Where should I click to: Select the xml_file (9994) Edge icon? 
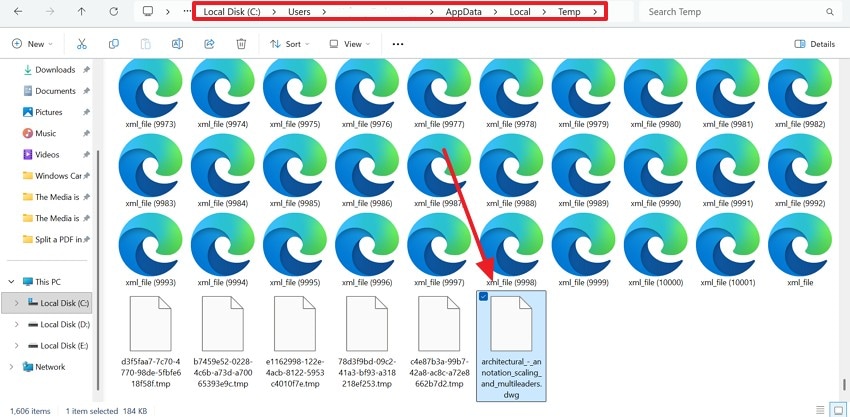click(x=222, y=245)
